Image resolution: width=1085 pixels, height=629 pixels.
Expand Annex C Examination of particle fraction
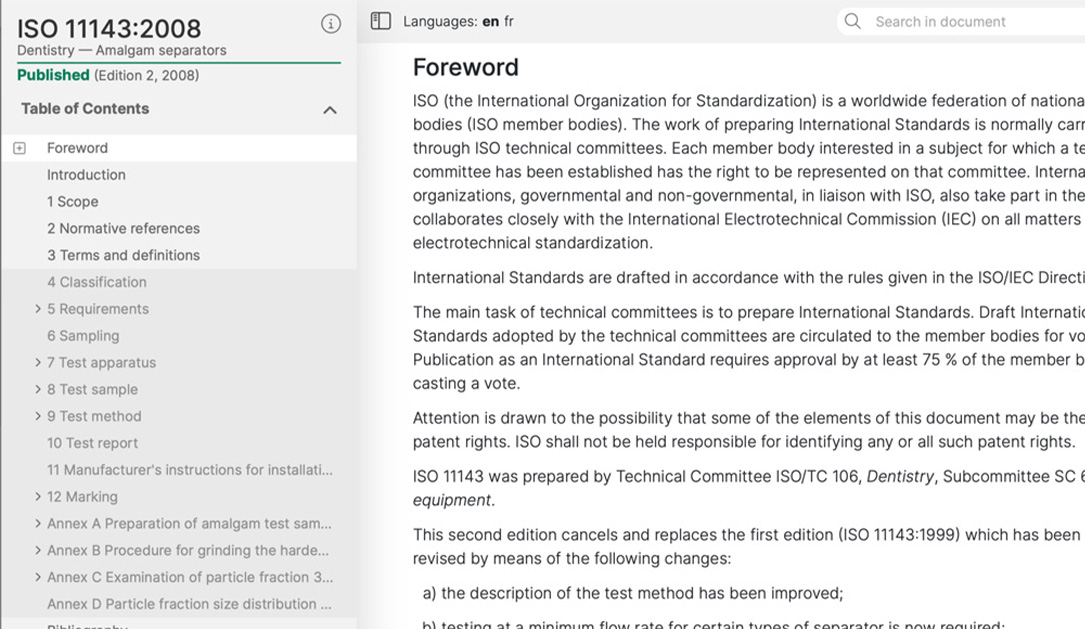click(x=37, y=577)
